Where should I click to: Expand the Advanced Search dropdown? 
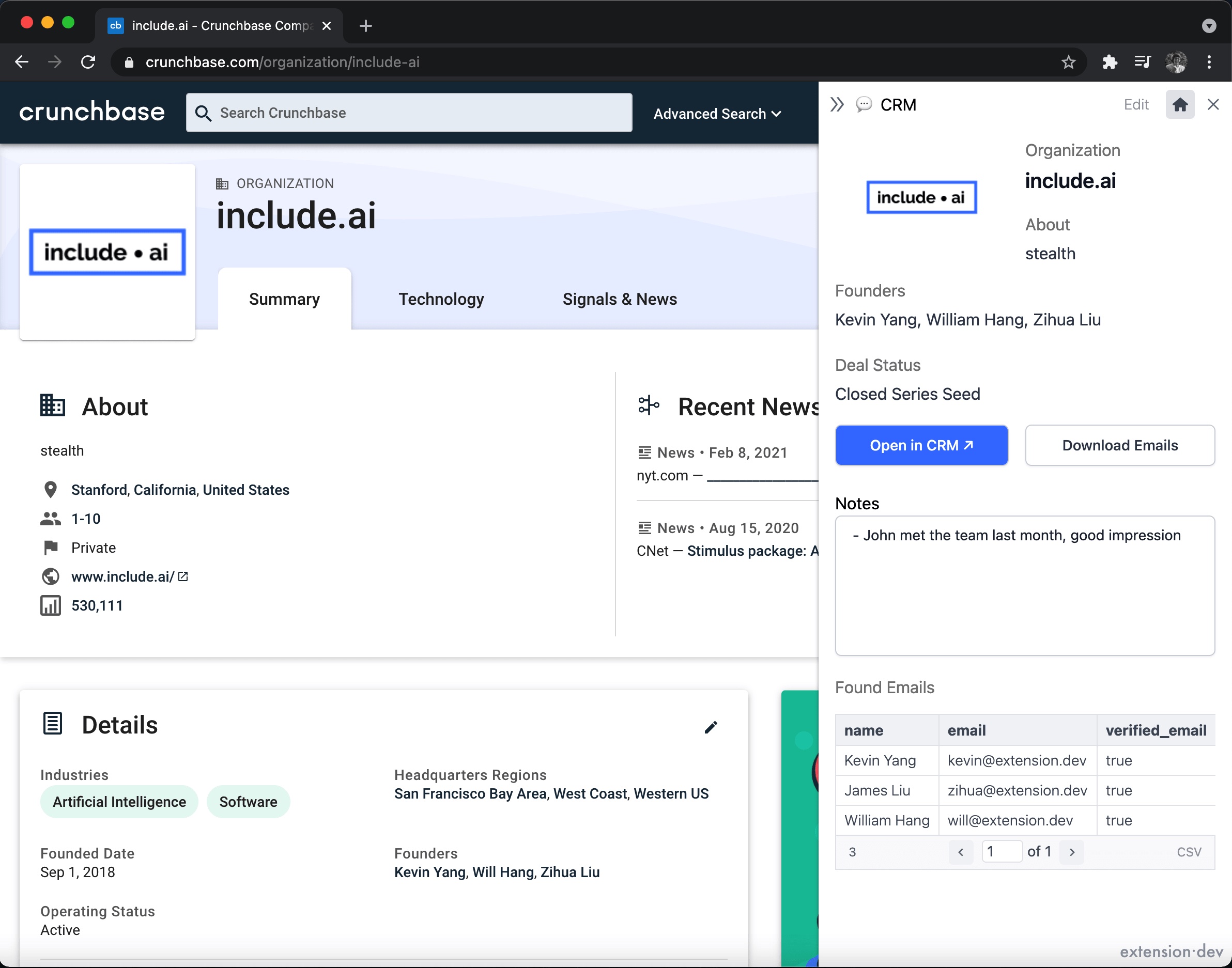pyautogui.click(x=717, y=114)
